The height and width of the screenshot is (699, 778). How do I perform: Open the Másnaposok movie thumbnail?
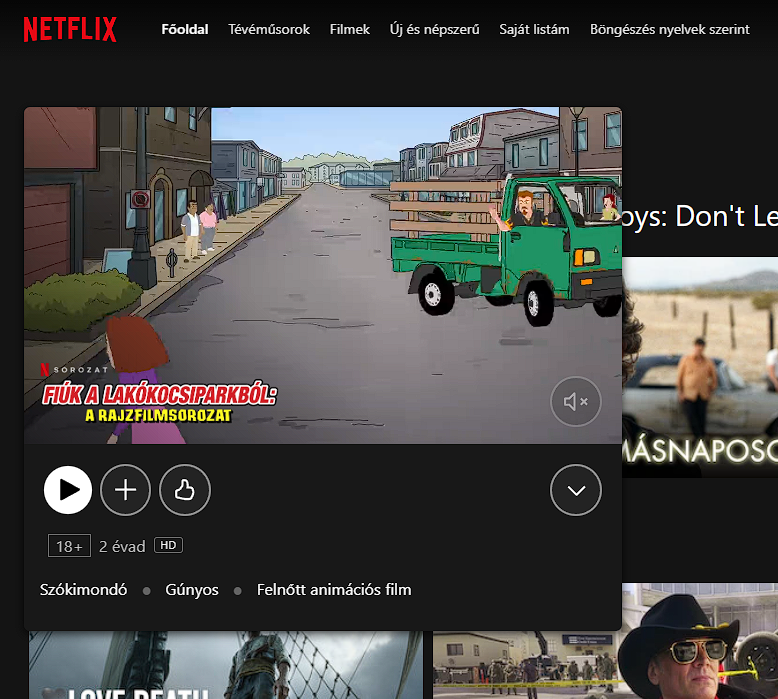700,367
